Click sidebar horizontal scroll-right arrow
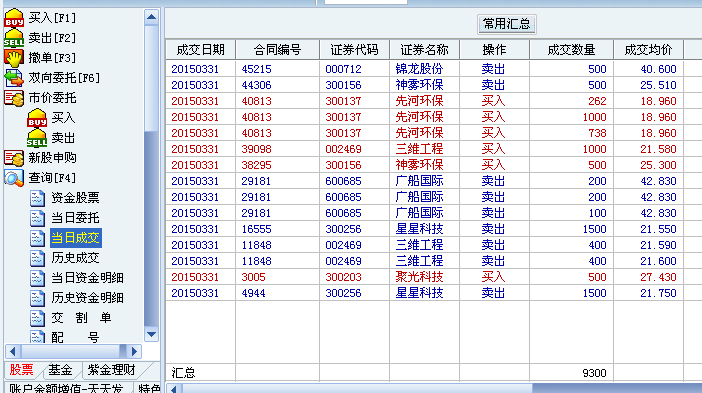Screen dimensions: 702x393 pos(134,351)
